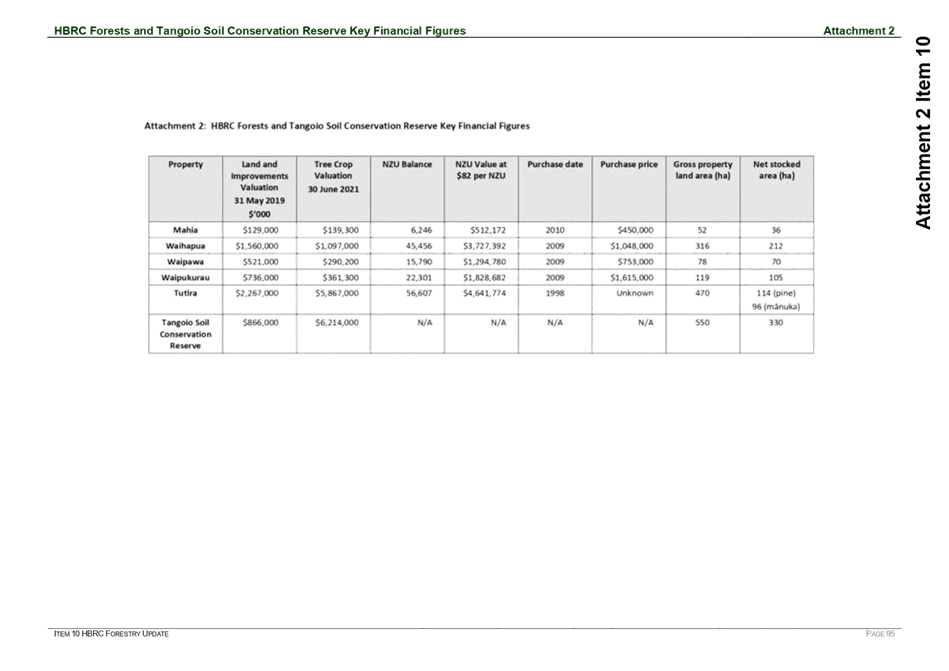Click the 'Attachment 2' header text at top right
The width and height of the screenshot is (949, 671).
point(858,31)
